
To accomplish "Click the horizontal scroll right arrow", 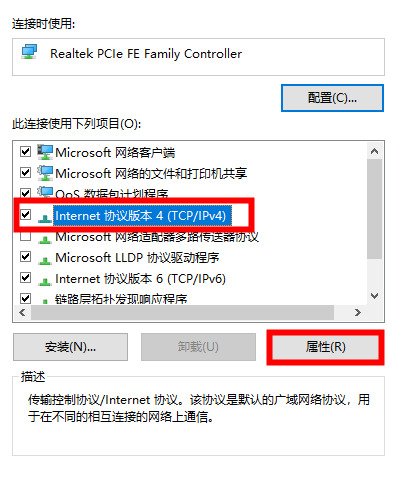I will pos(358,313).
